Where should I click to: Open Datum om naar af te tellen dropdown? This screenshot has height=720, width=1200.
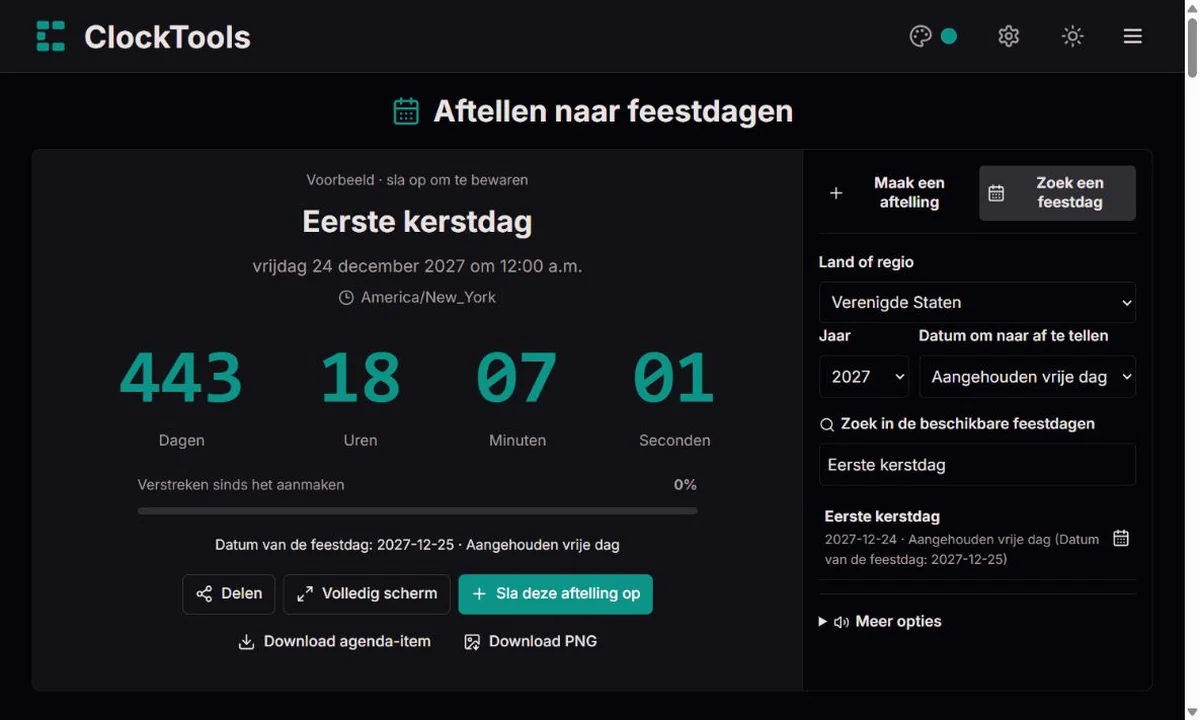1027,377
